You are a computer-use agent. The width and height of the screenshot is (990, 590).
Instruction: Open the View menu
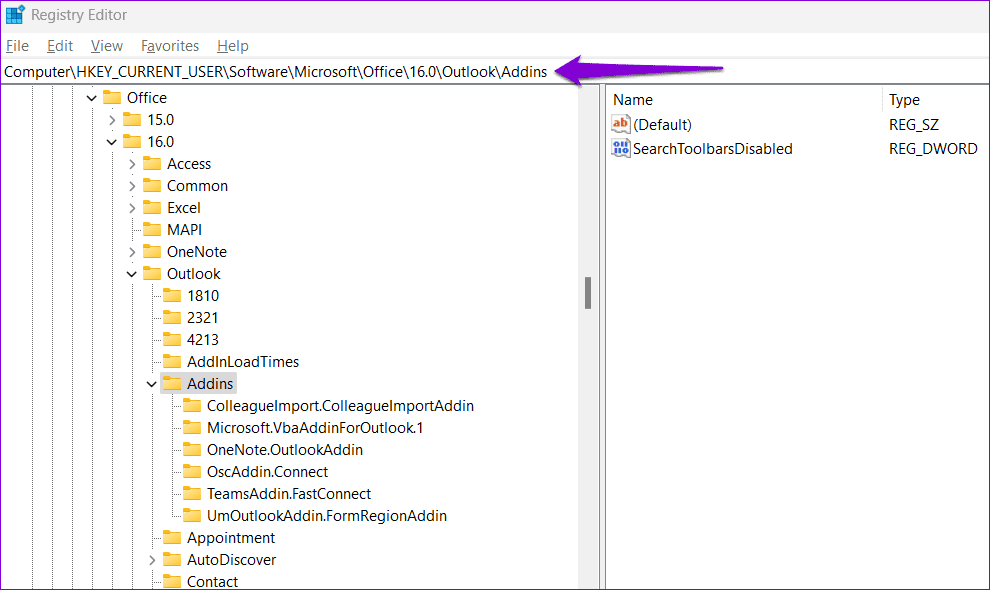107,46
